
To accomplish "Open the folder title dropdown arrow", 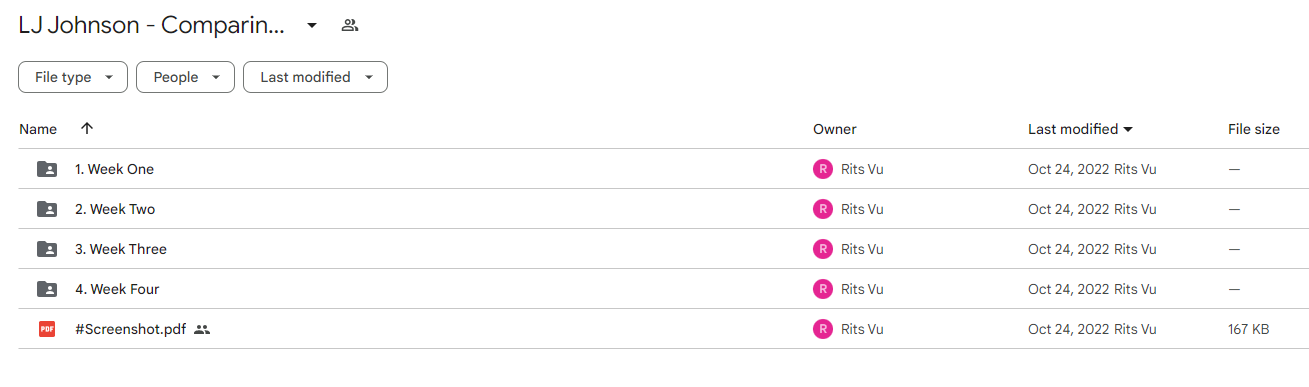I will [x=312, y=25].
